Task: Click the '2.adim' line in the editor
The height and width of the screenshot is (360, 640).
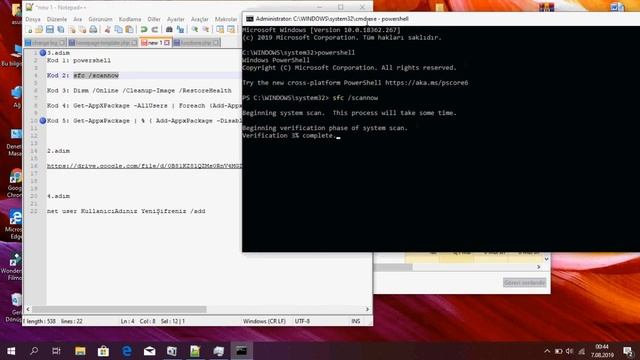Action: (58, 151)
